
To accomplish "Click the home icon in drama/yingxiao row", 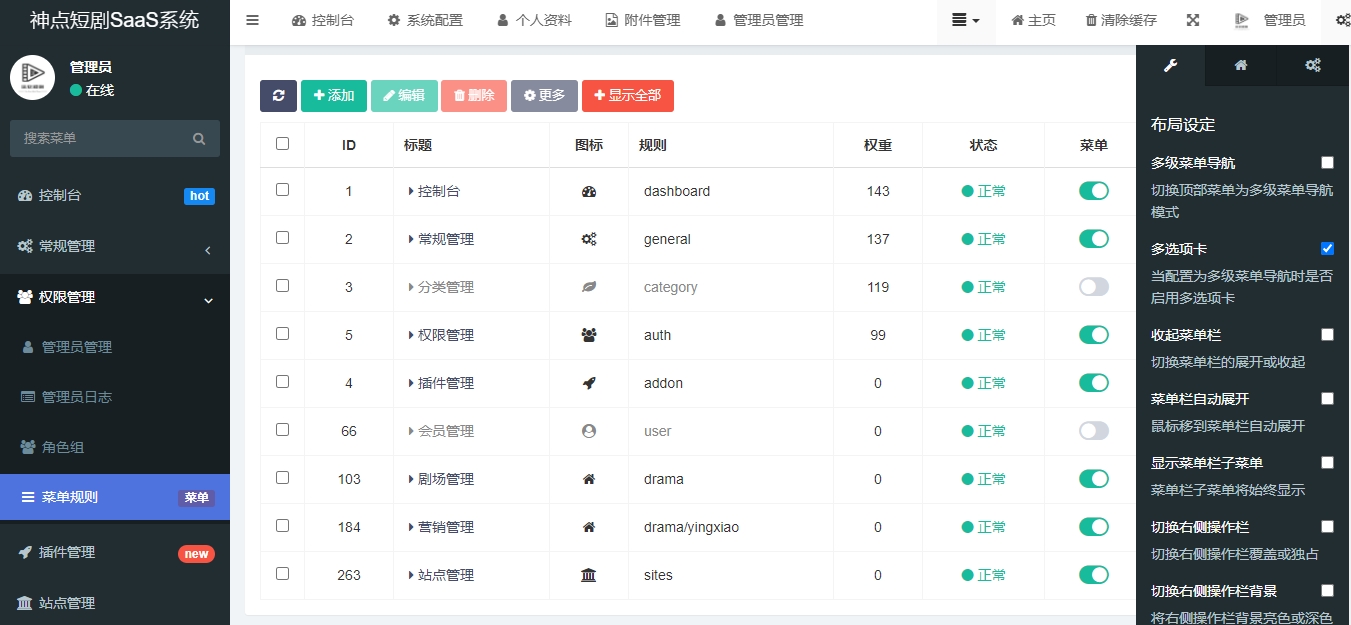I will point(589,527).
